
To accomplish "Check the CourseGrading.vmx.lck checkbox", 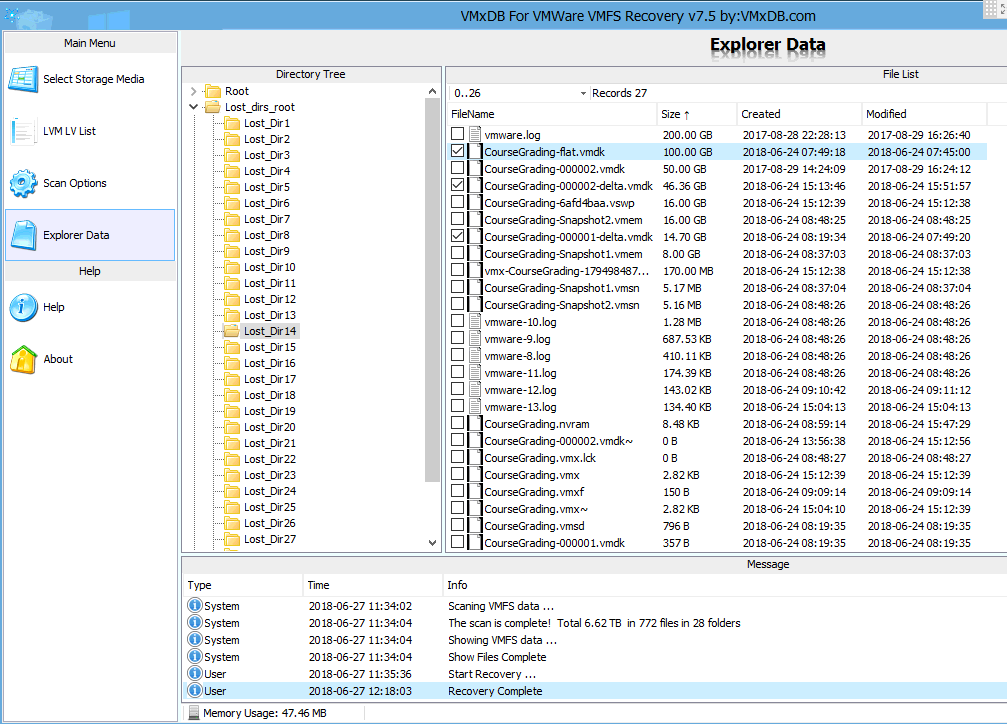I will (x=457, y=457).
